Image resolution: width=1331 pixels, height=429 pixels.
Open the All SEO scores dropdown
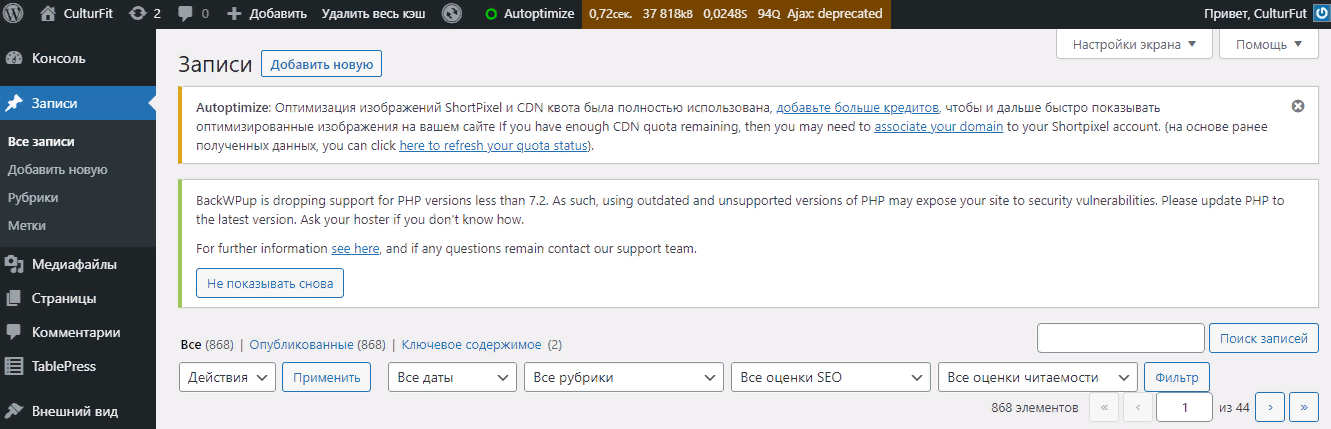tap(831, 377)
